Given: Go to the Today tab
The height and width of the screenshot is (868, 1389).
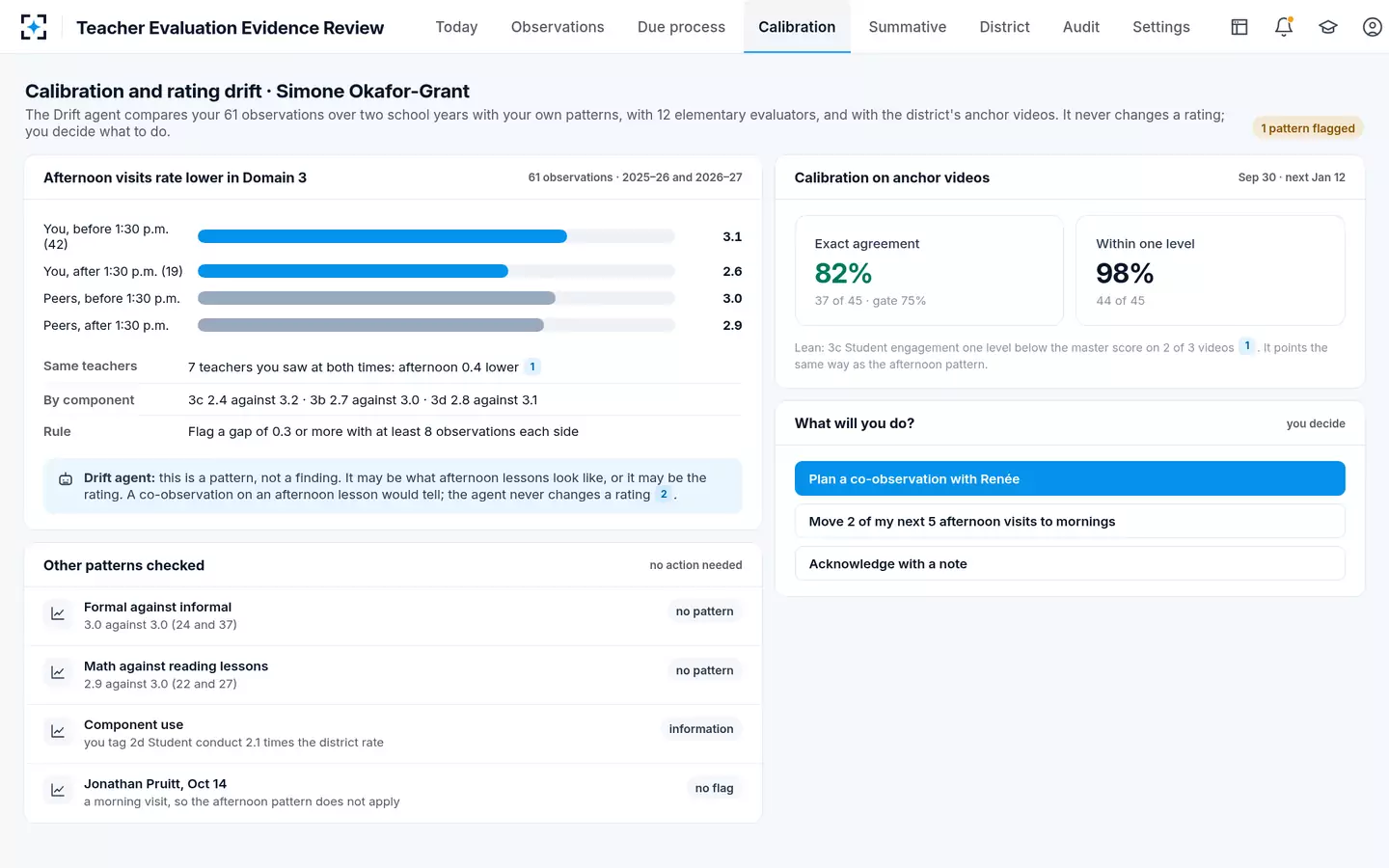Looking at the screenshot, I should tap(456, 27).
